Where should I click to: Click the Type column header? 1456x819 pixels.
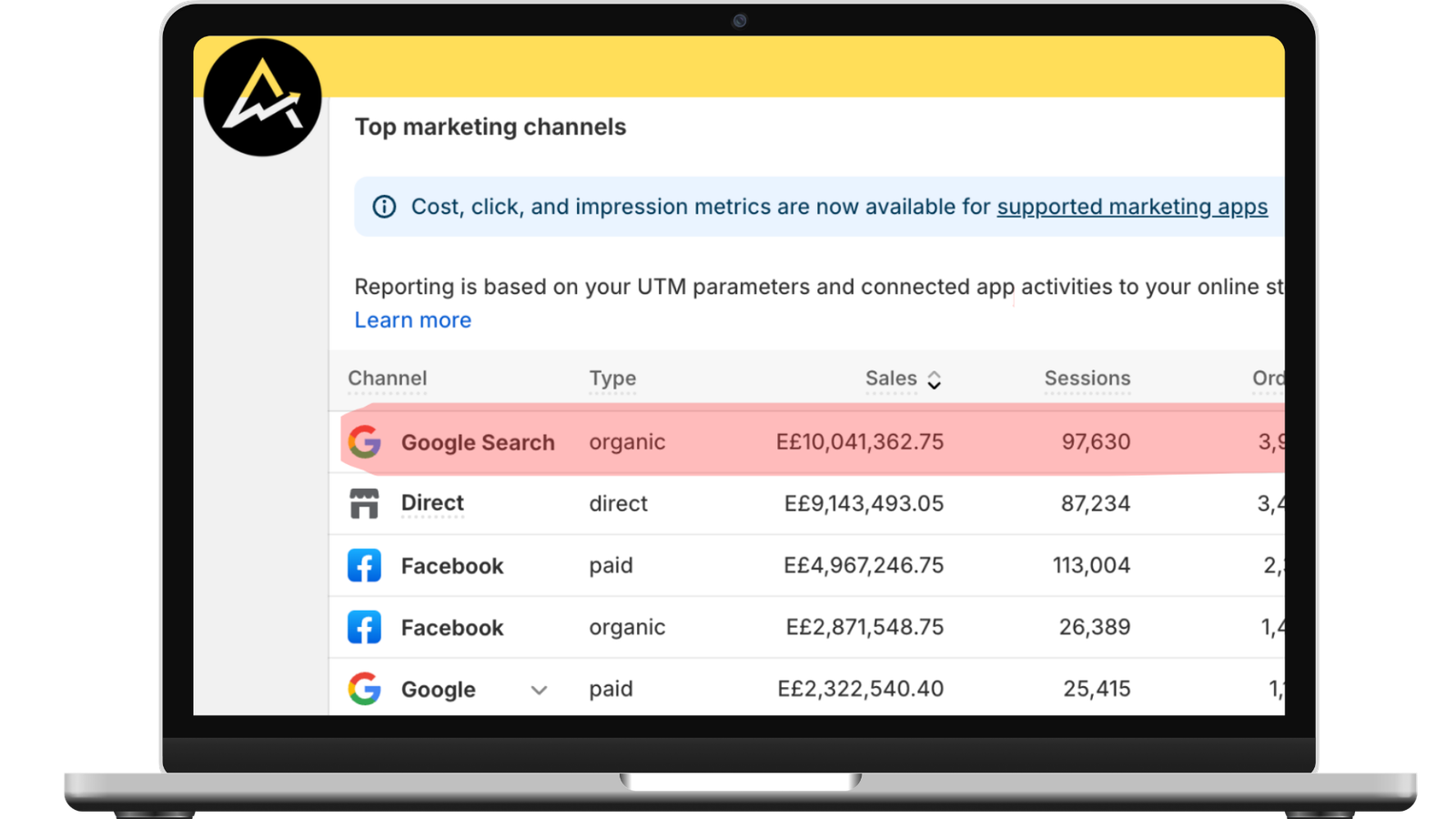(x=612, y=379)
